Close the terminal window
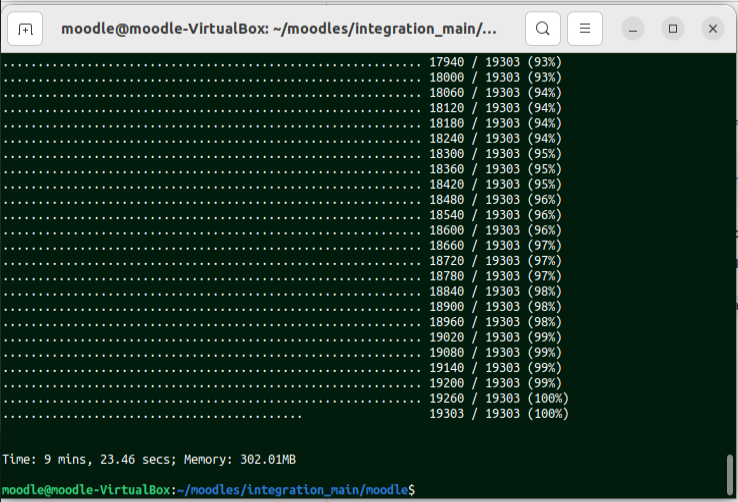The height and width of the screenshot is (502, 738). pos(713,29)
